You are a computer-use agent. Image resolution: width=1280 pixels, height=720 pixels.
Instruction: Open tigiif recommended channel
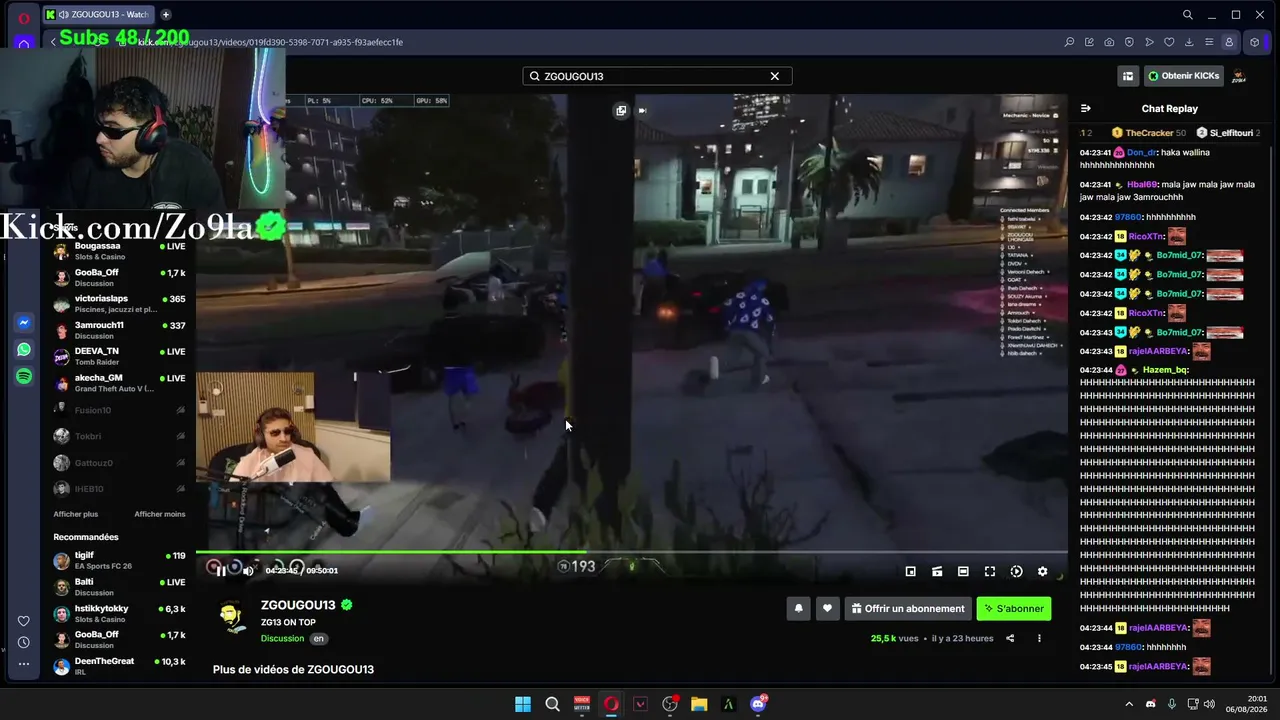point(120,560)
